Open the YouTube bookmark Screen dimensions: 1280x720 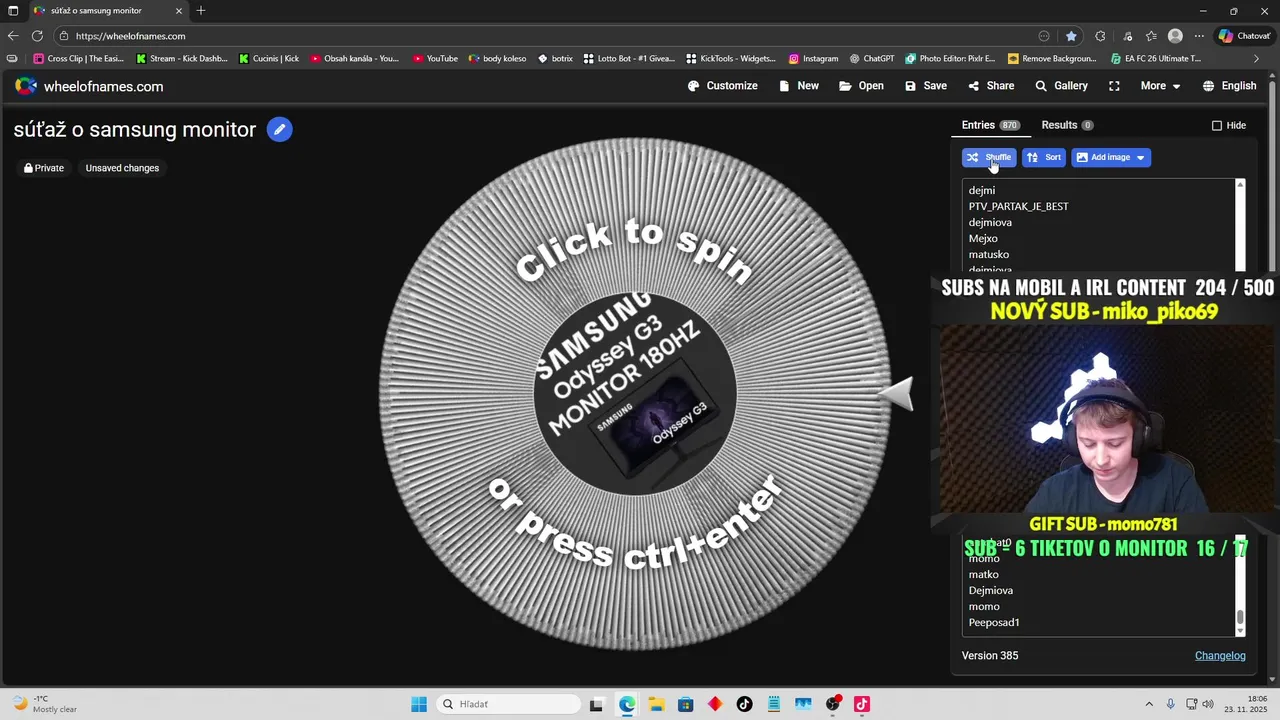(435, 59)
